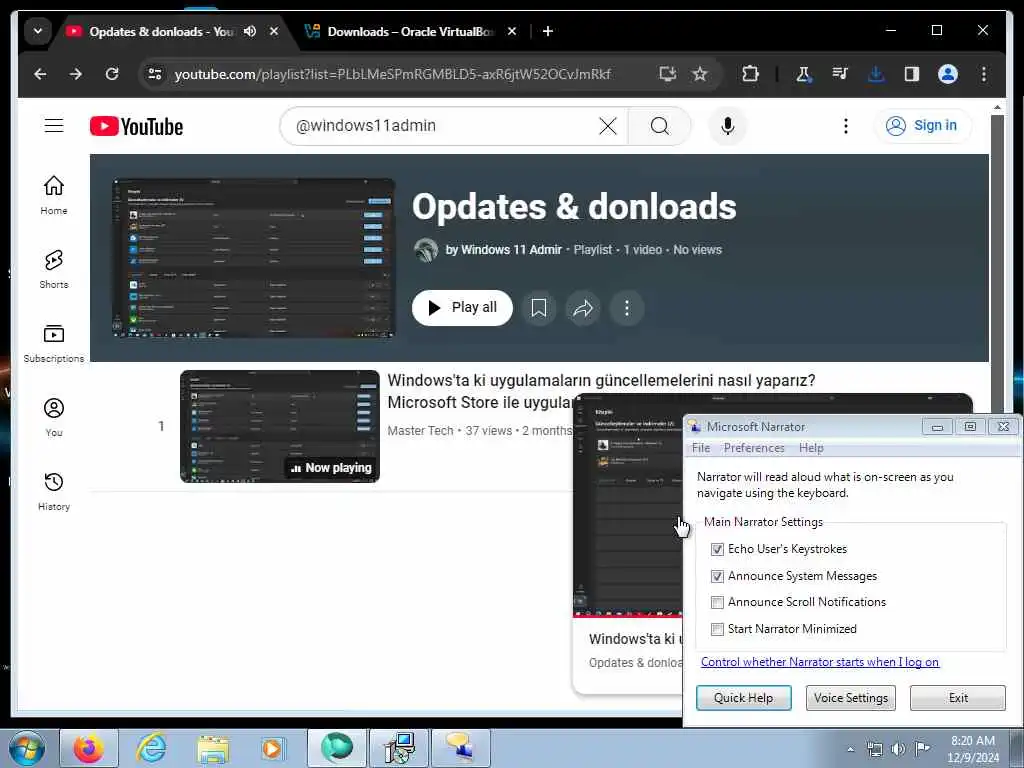Open Narrator Preferences menu

click(x=754, y=448)
